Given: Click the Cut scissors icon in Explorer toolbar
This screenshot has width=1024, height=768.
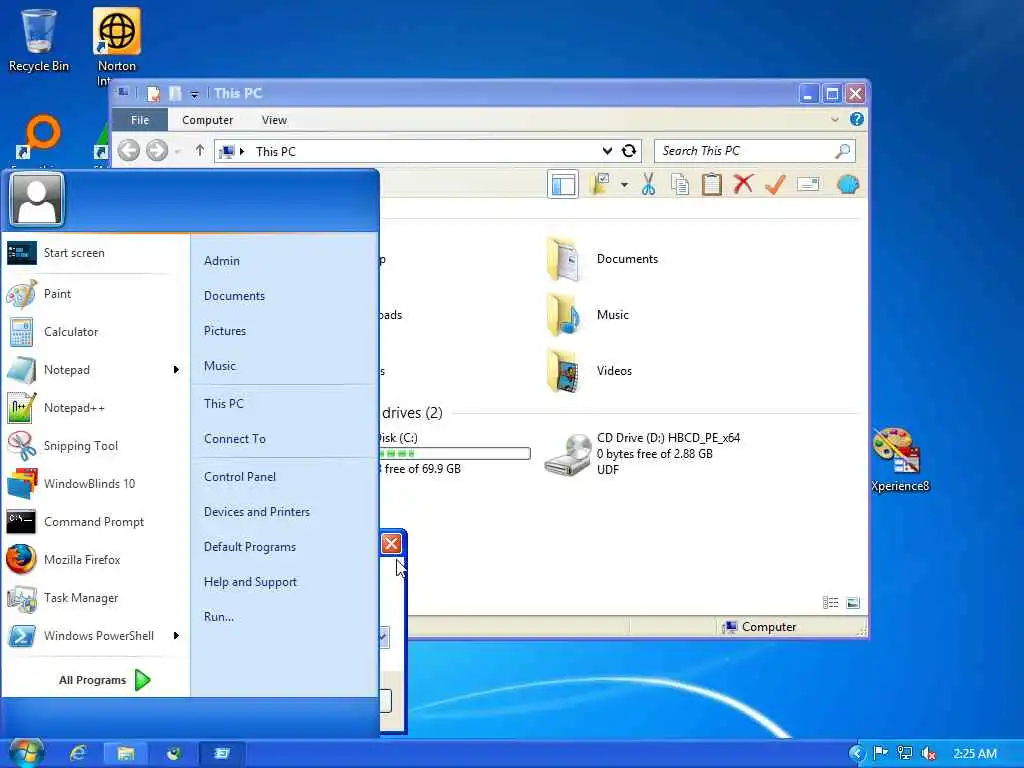Looking at the screenshot, I should [648, 185].
